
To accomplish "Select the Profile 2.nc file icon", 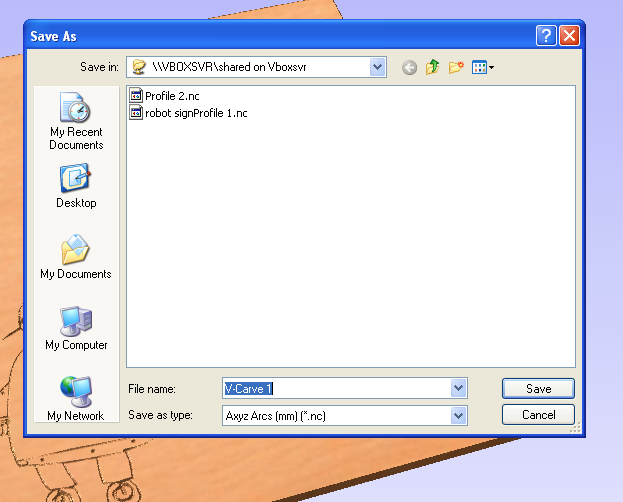I will [136, 95].
